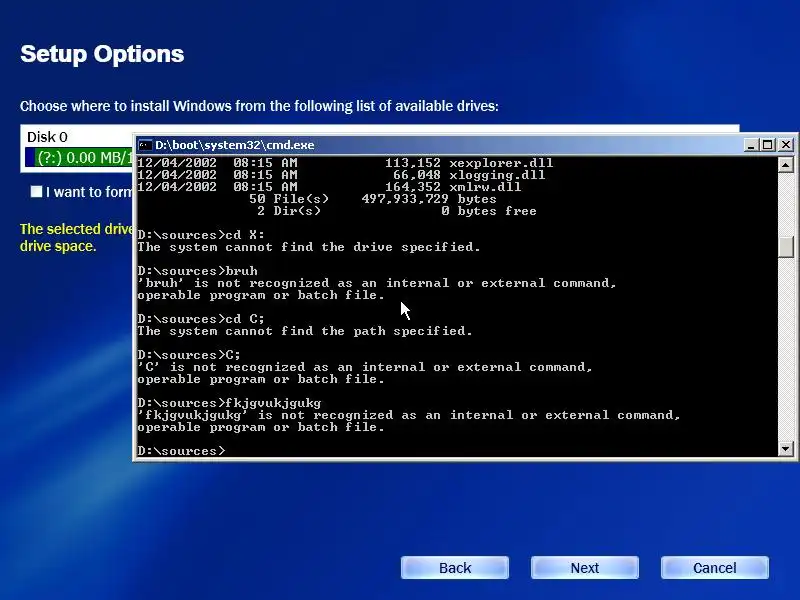Click the cmd.exe title bar text

(x=235, y=145)
